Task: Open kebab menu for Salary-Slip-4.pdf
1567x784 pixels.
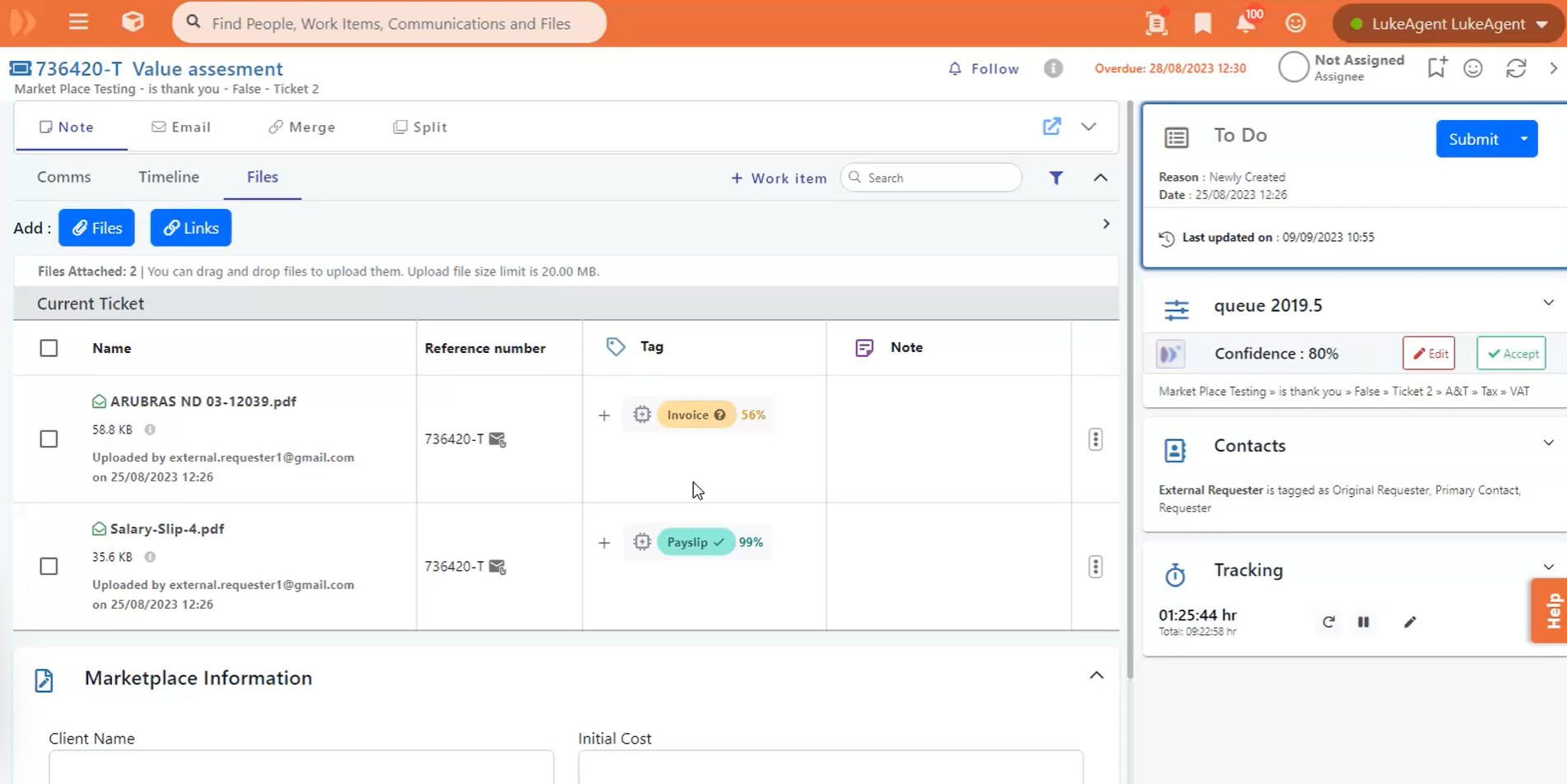Action: point(1095,567)
